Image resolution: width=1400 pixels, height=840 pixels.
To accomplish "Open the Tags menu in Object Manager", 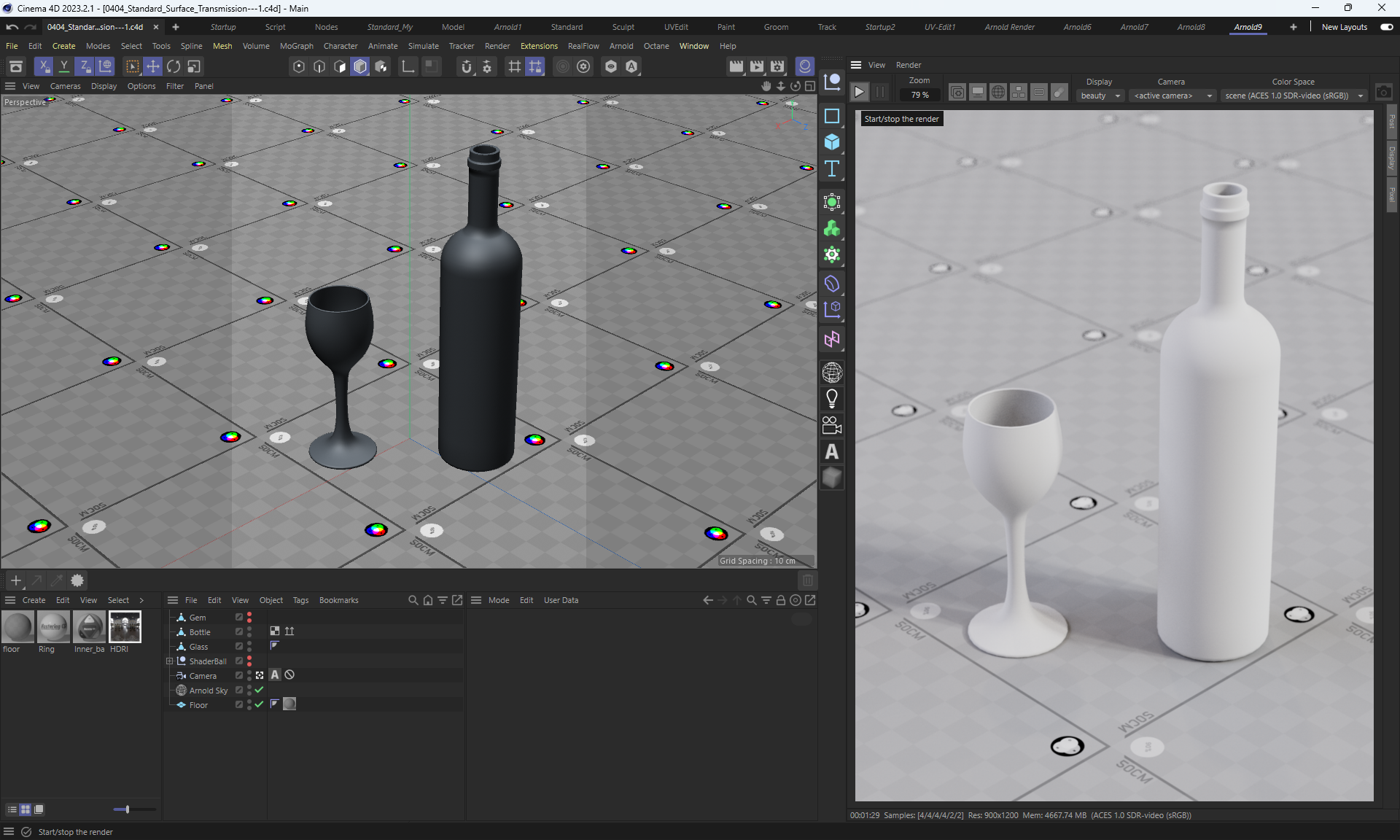I will point(300,600).
